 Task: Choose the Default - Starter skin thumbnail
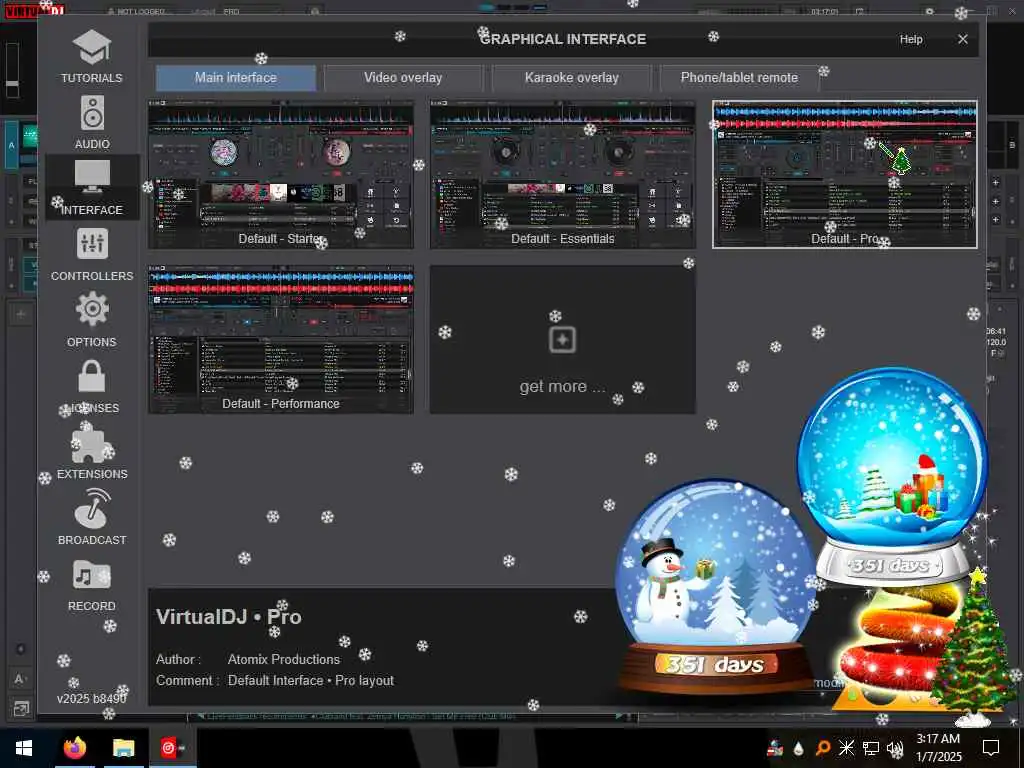point(281,174)
